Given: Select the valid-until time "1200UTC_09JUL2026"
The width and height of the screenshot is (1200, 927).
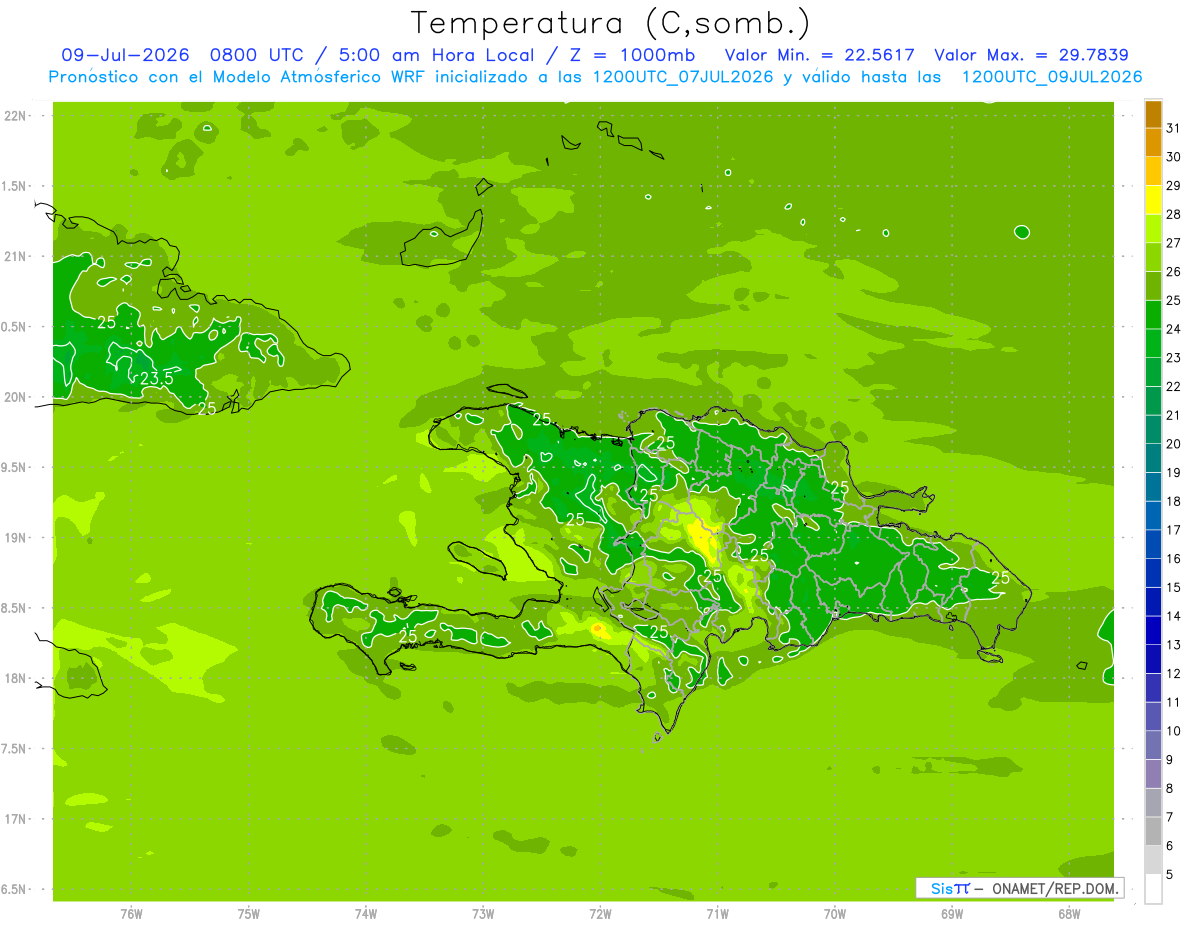Looking at the screenshot, I should pos(1052,77).
